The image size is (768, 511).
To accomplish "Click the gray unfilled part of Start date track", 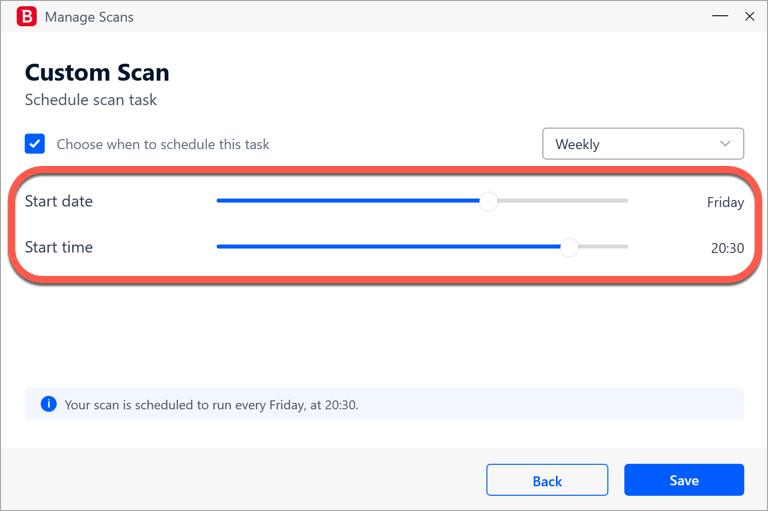I will pyautogui.click(x=563, y=201).
